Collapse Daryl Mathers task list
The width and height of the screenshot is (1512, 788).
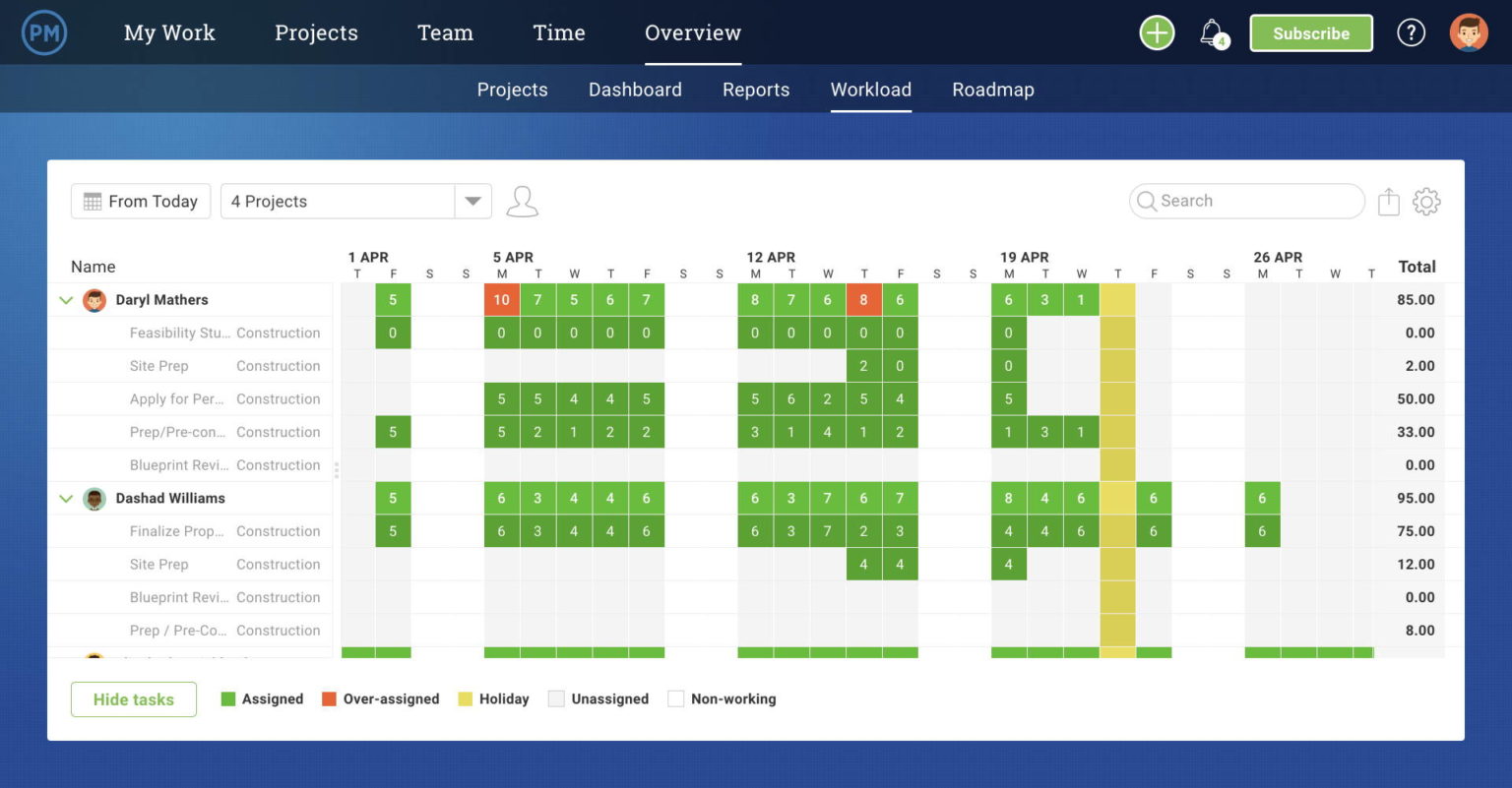point(66,300)
